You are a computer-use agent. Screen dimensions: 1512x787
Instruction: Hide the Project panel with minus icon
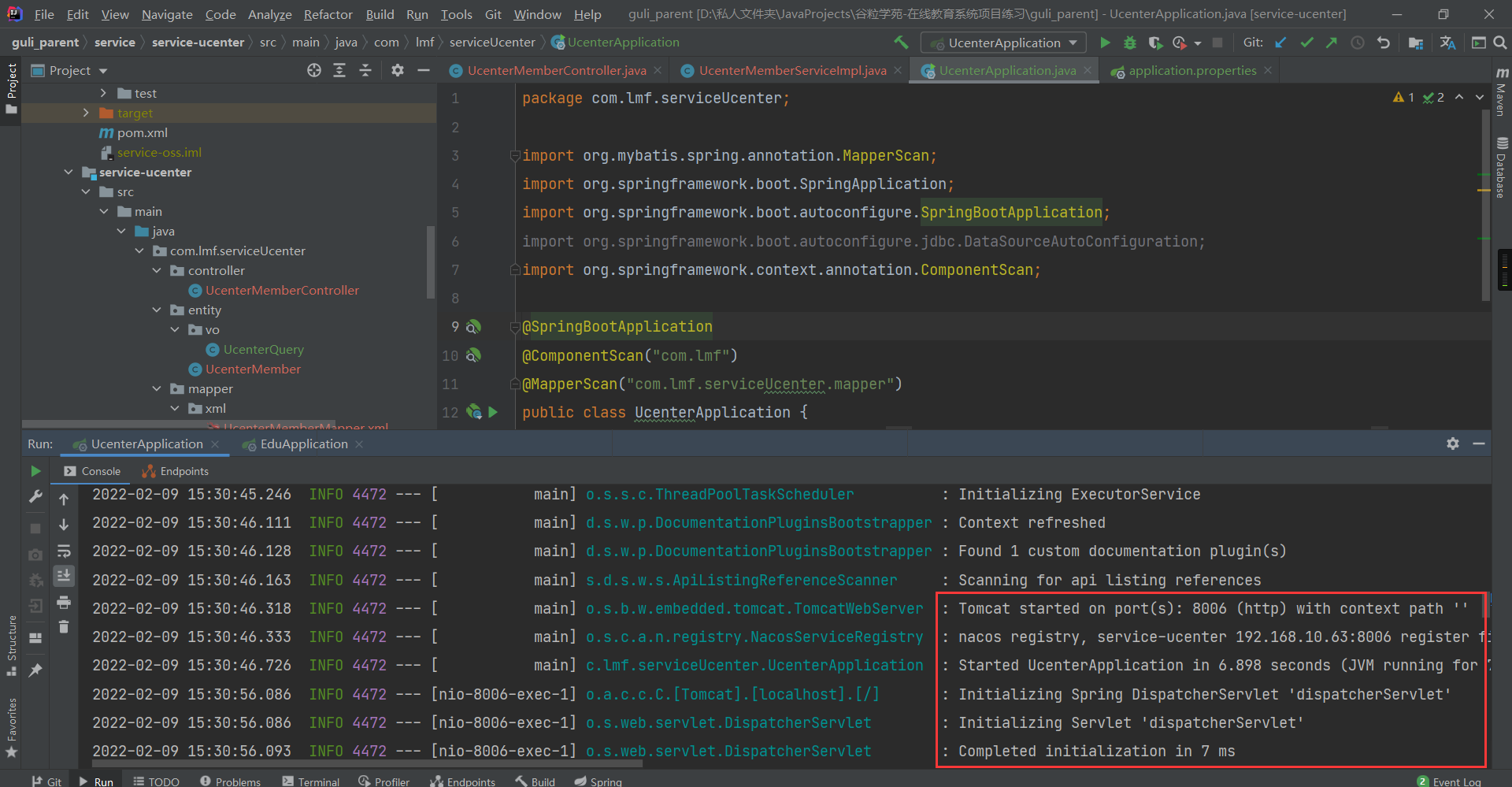click(424, 70)
